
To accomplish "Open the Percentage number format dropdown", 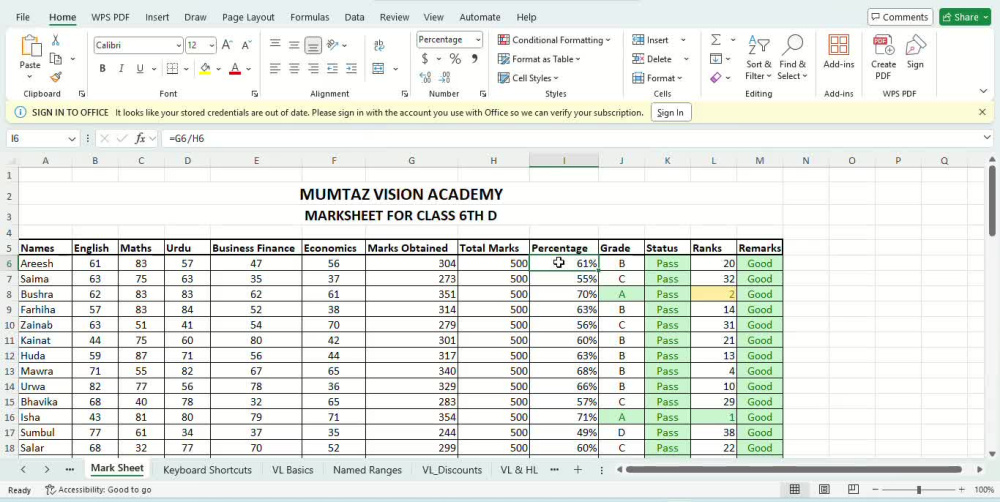I will point(478,40).
